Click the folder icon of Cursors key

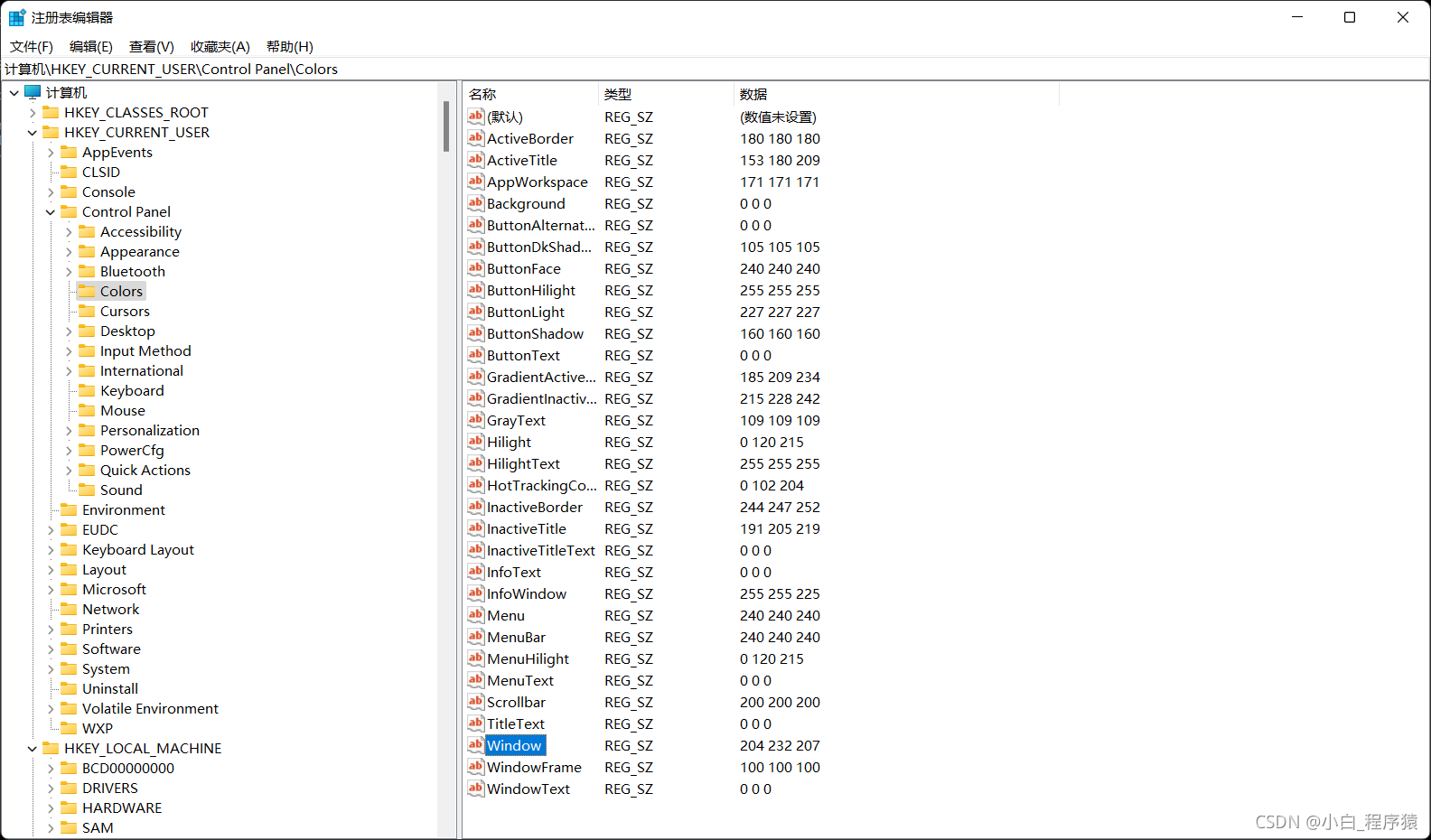[87, 311]
